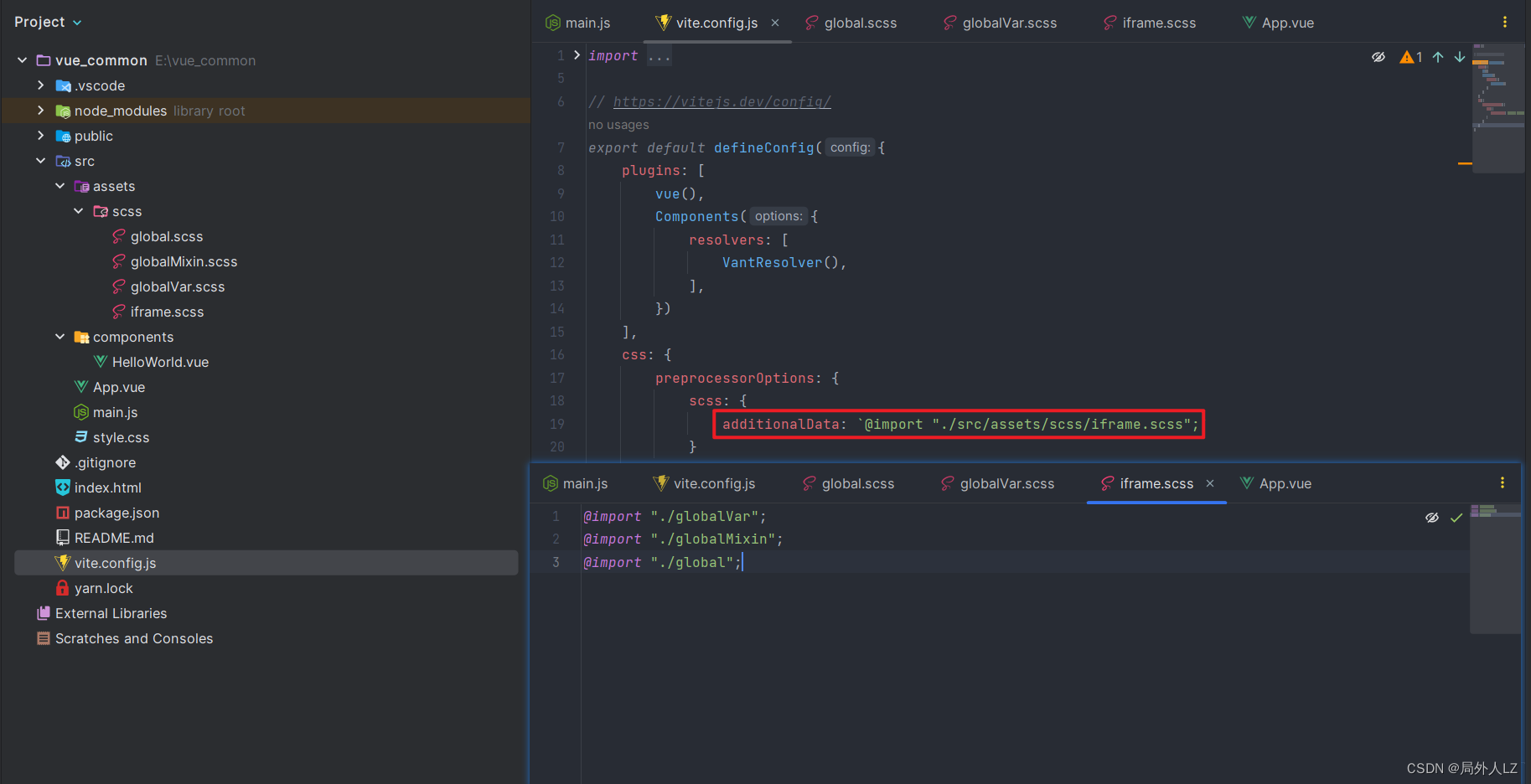
Task: Open the vitejs.dev/config link in comment
Action: pos(722,101)
